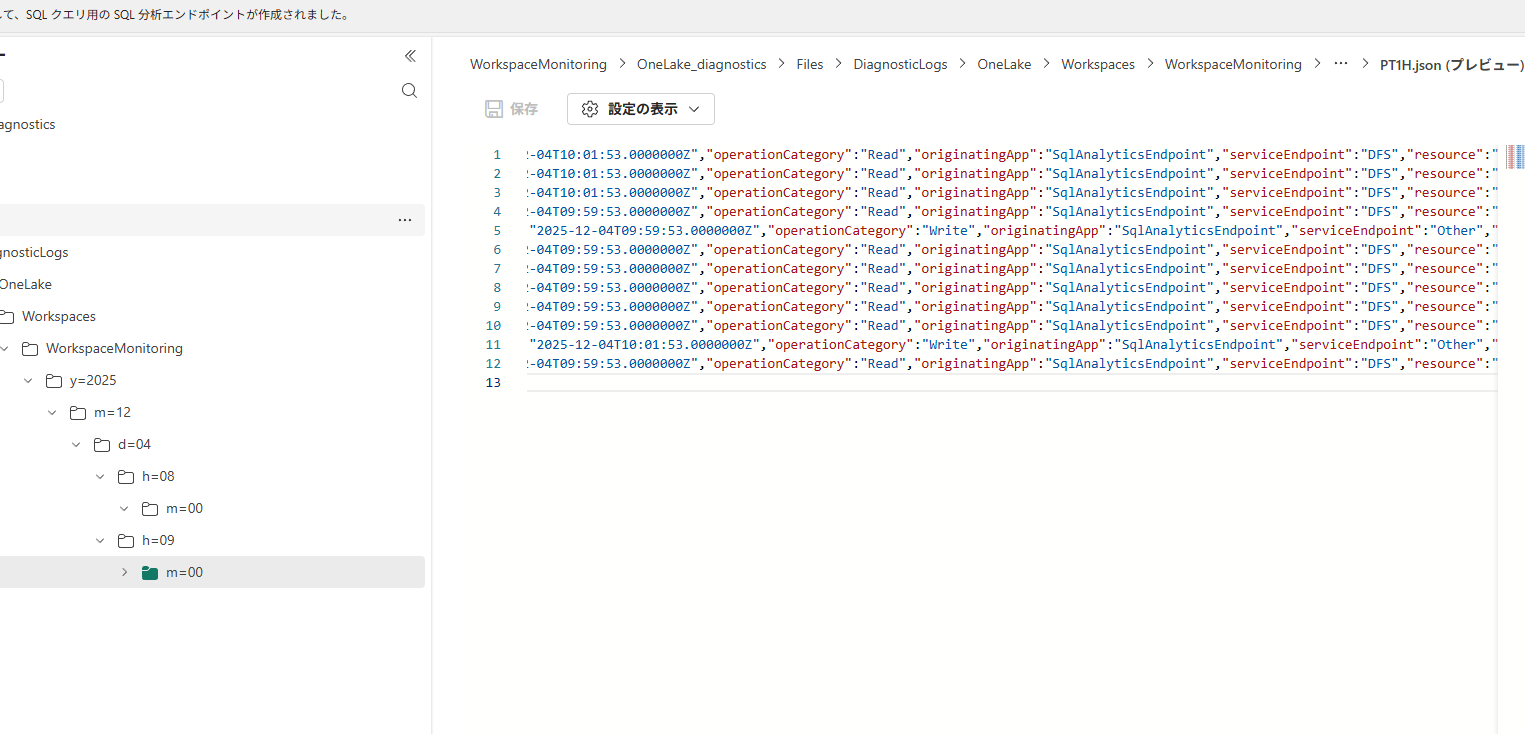Open the collapsed breadcrumb ellipsis

coord(1341,63)
